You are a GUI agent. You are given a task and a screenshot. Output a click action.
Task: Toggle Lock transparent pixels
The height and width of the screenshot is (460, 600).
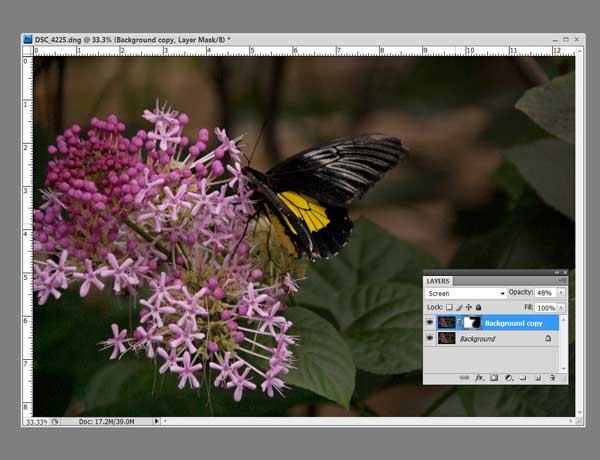(450, 307)
